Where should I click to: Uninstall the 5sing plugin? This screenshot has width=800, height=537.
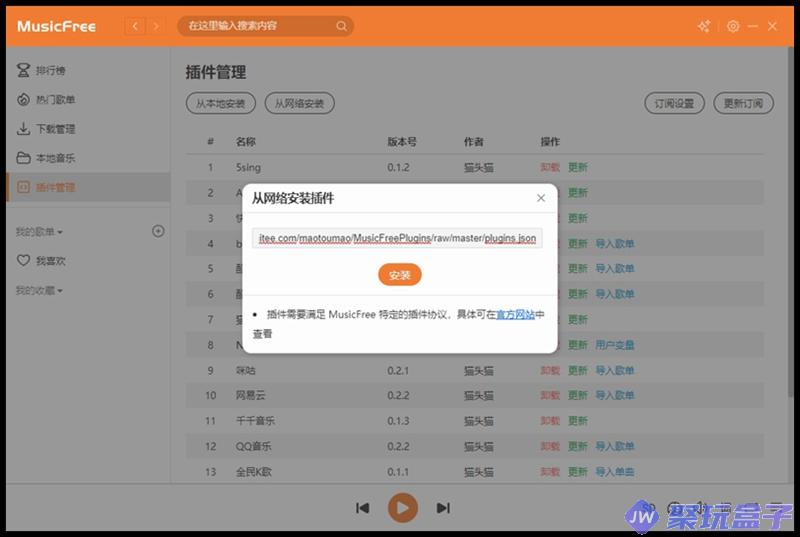[550, 167]
